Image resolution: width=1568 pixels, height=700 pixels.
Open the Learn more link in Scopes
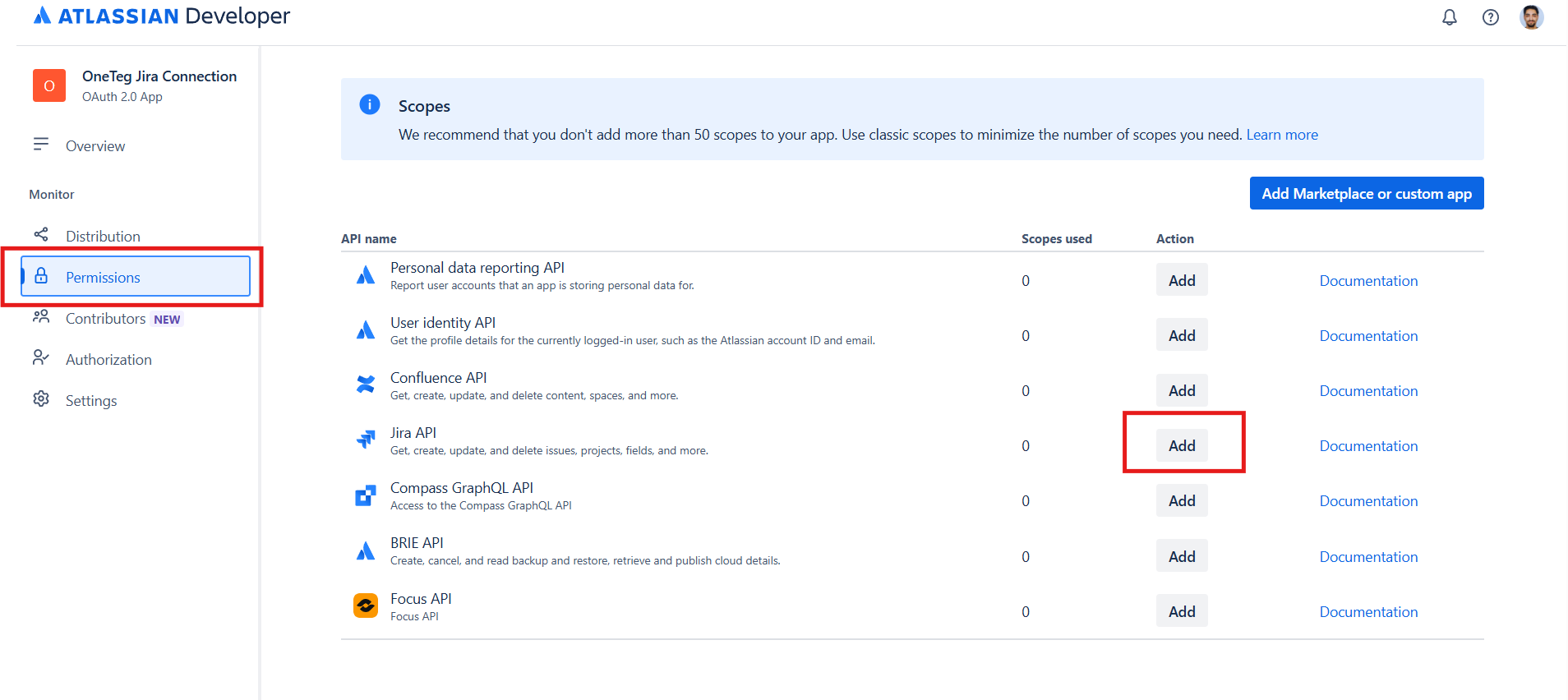click(1282, 135)
